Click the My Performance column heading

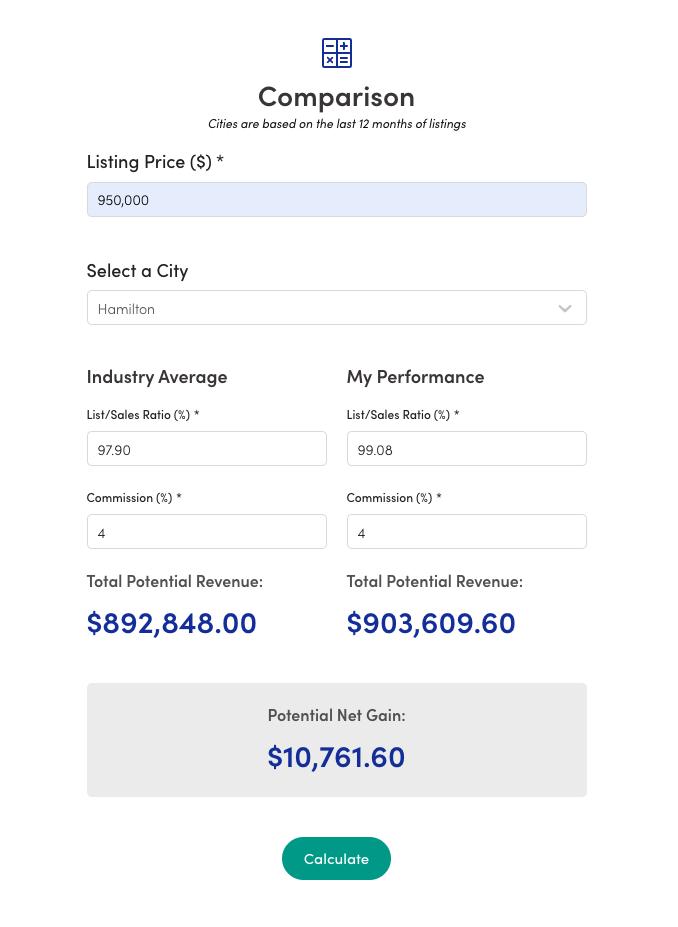pyautogui.click(x=415, y=376)
